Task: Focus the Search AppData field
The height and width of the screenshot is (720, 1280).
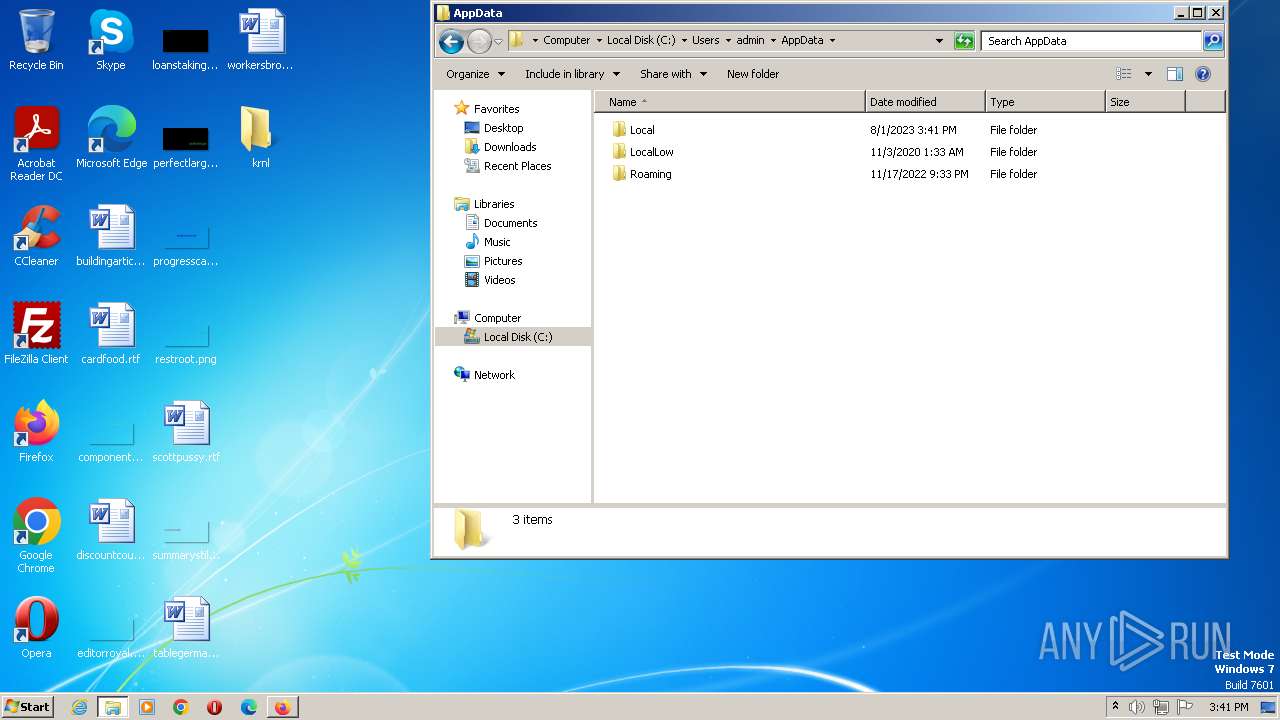Action: (x=1092, y=41)
